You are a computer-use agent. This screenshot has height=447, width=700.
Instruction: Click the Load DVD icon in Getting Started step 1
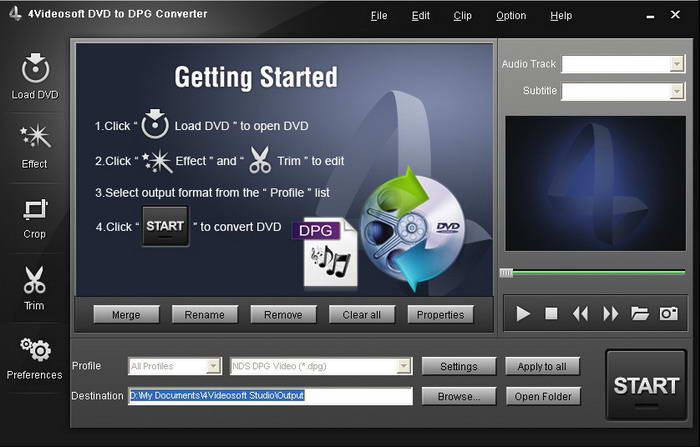[x=155, y=124]
